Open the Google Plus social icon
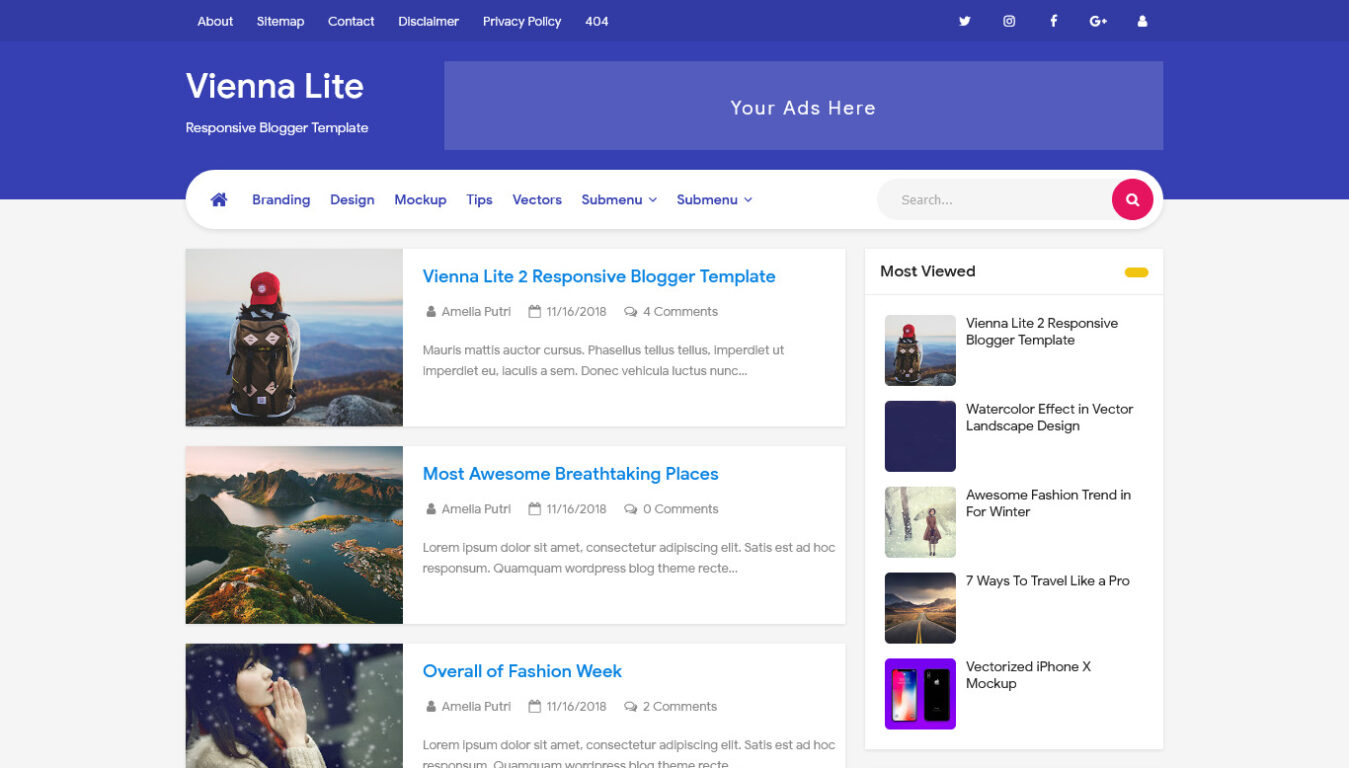The image size is (1349, 768). click(1098, 21)
